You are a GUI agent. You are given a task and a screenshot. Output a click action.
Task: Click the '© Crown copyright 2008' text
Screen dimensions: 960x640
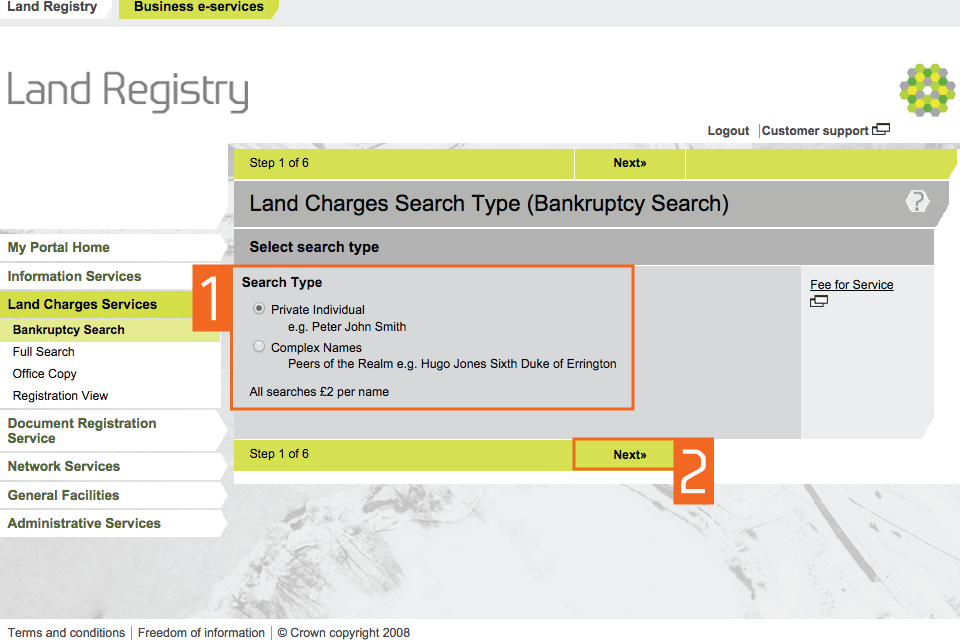343,633
